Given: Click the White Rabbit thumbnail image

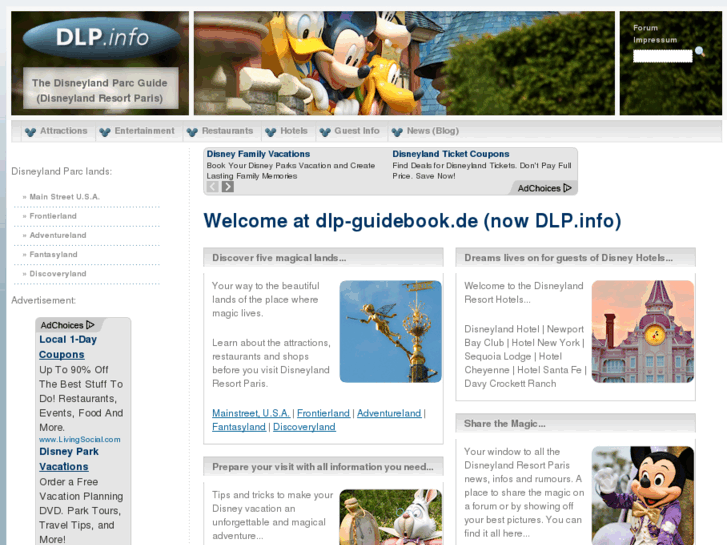Looking at the screenshot, I should (390, 517).
